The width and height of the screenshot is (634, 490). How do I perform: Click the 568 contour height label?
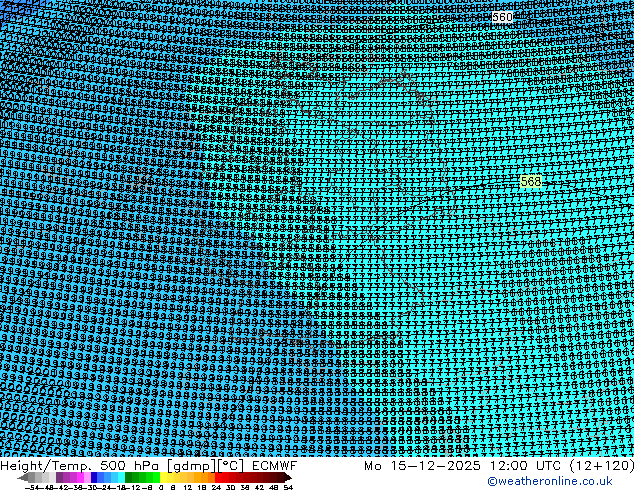coord(530,182)
